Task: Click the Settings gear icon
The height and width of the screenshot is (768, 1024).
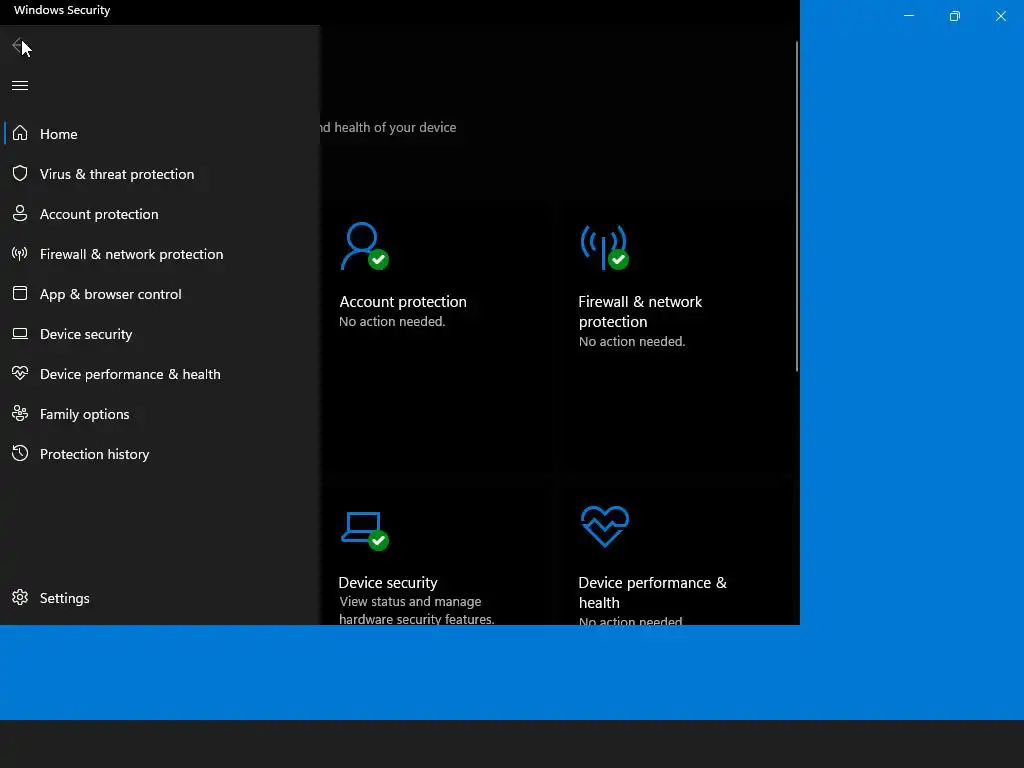Action: 20,598
